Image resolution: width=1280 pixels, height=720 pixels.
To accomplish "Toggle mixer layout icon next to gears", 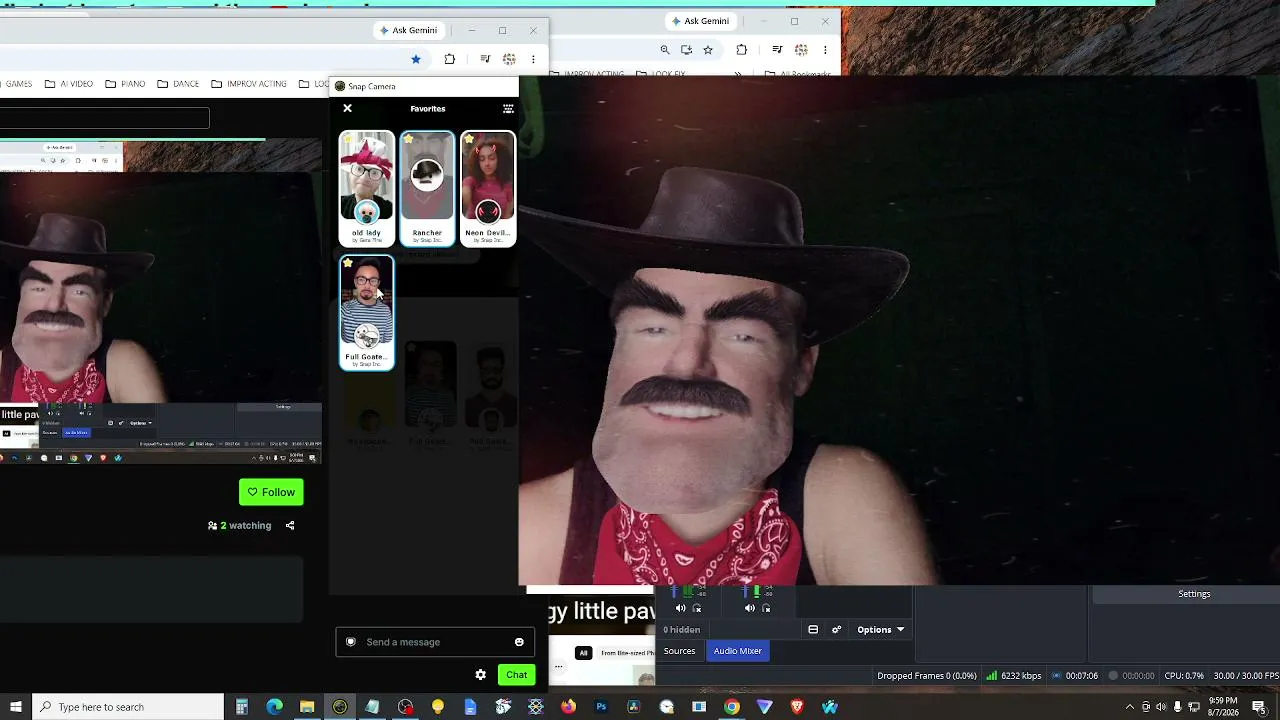I will (x=813, y=630).
